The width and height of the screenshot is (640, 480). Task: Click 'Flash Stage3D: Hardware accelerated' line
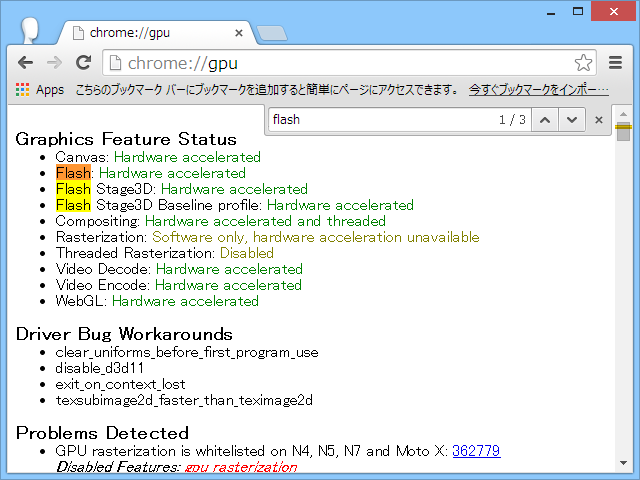pyautogui.click(x=182, y=189)
